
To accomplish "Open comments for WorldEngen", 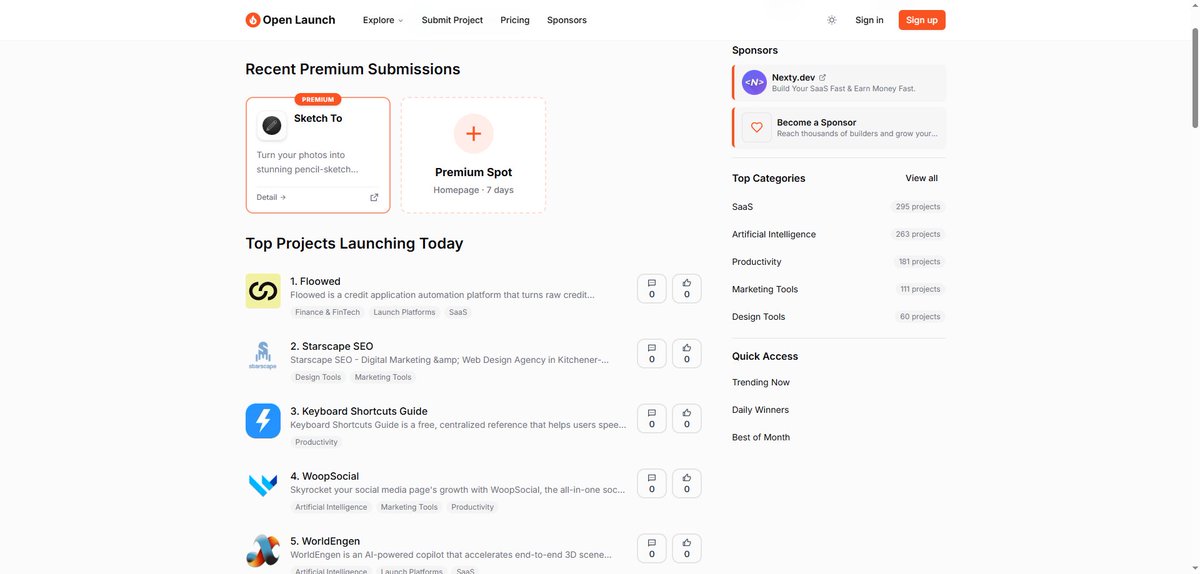I will tap(652, 548).
